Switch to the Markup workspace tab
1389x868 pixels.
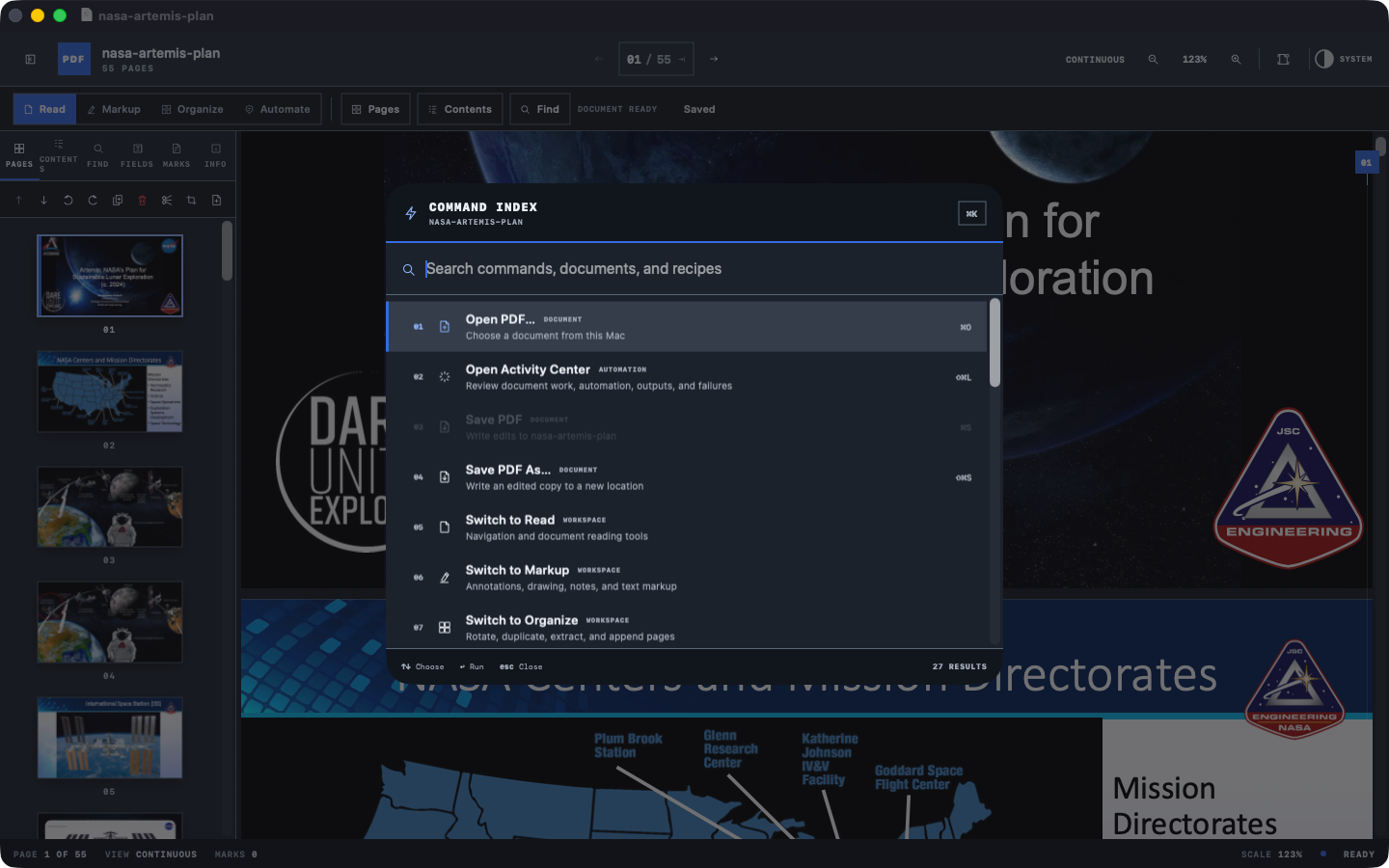[114, 109]
